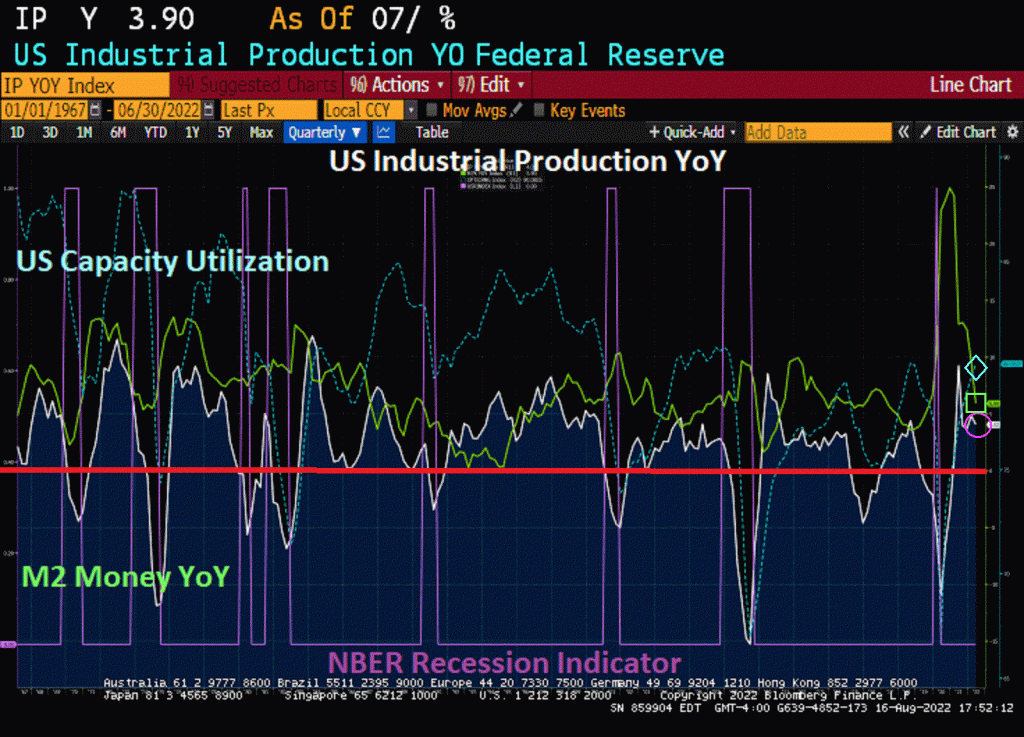
Task: Enable the Mov Avgs checkbox
Action: click(432, 110)
